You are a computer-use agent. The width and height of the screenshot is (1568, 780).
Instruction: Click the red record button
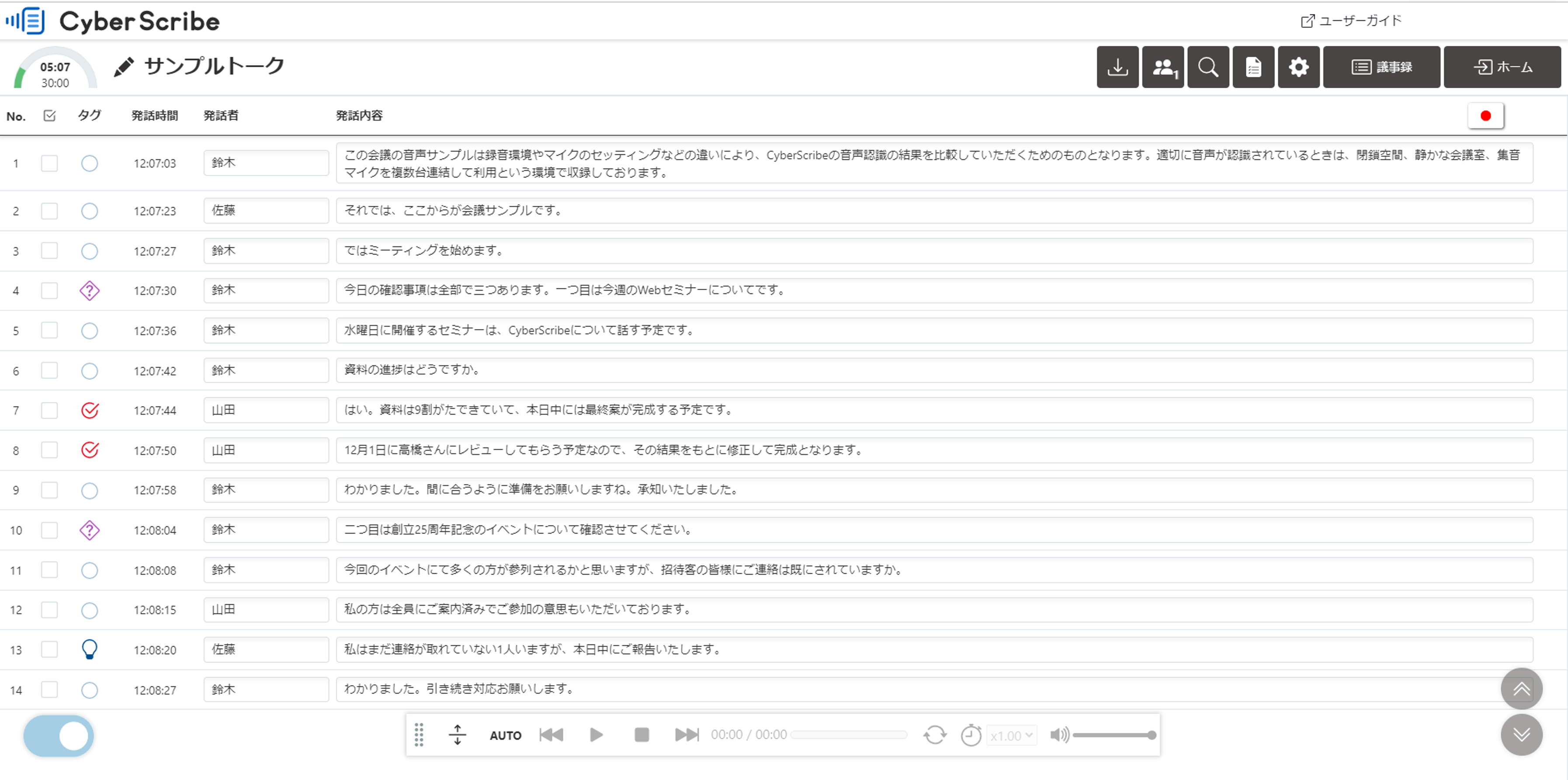pyautogui.click(x=1485, y=116)
